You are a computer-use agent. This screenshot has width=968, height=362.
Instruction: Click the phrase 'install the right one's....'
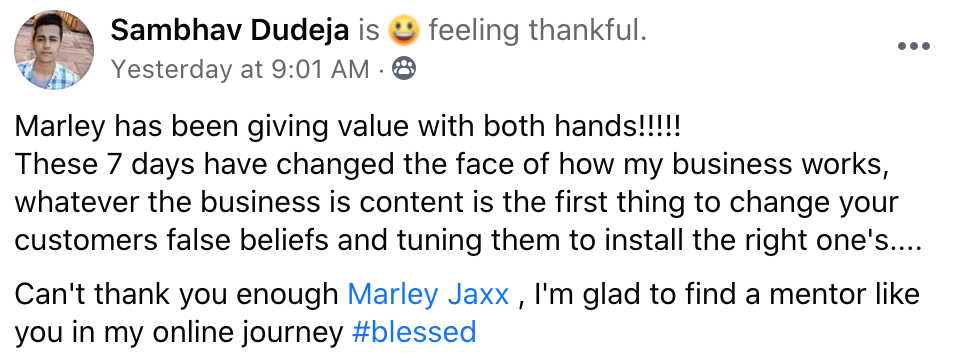click(x=763, y=241)
